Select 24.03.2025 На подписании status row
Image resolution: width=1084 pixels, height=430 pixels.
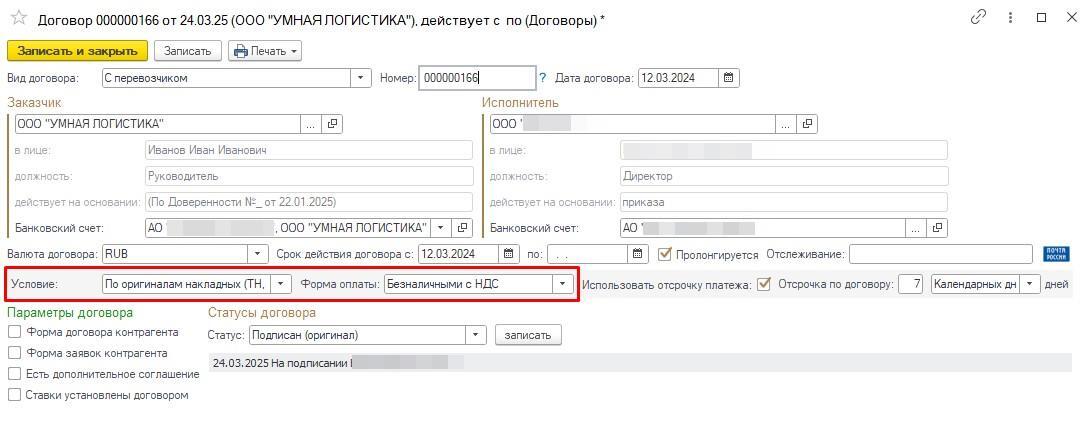click(x=639, y=362)
